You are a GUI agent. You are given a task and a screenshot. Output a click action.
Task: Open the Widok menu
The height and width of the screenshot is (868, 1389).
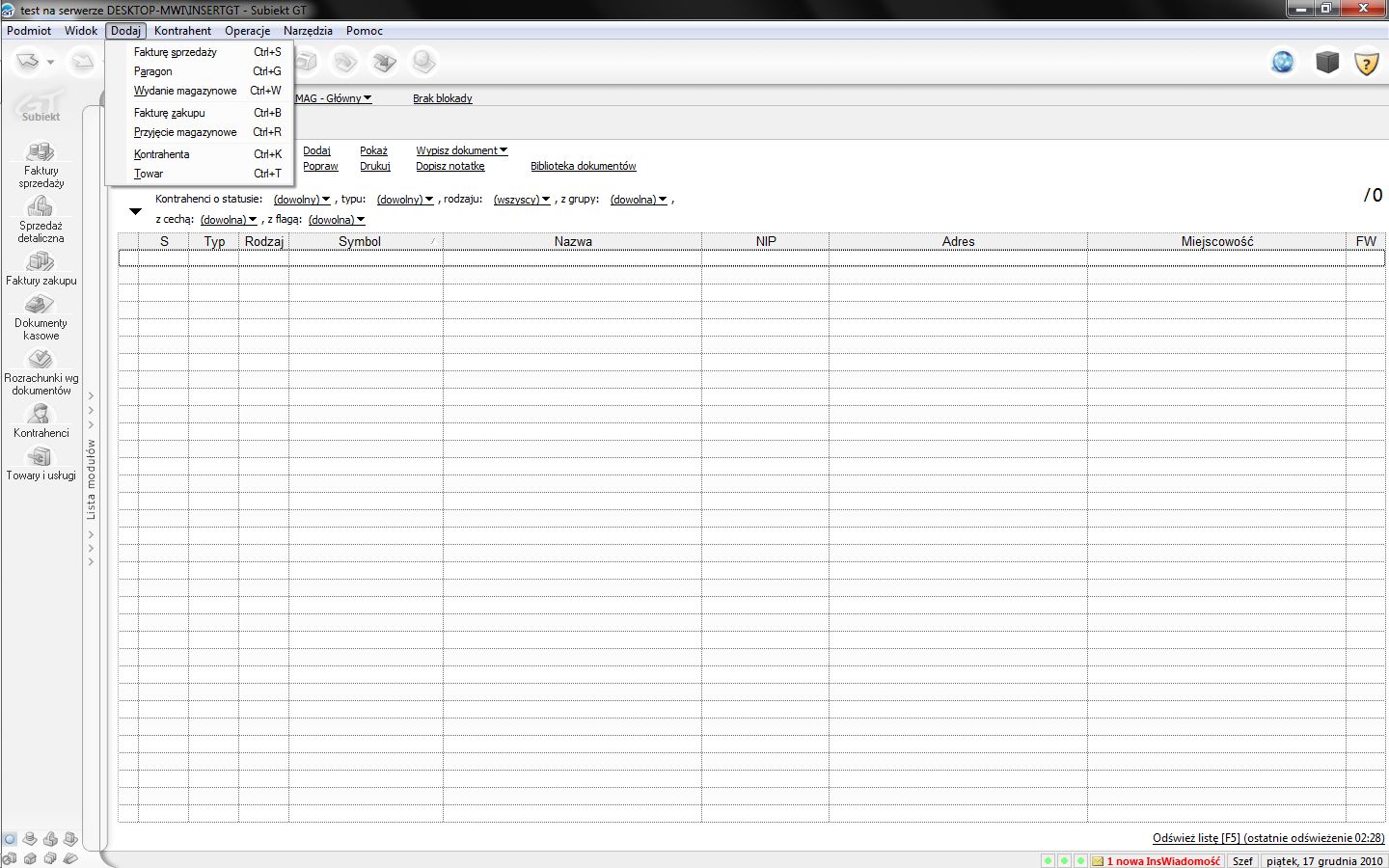click(x=81, y=31)
